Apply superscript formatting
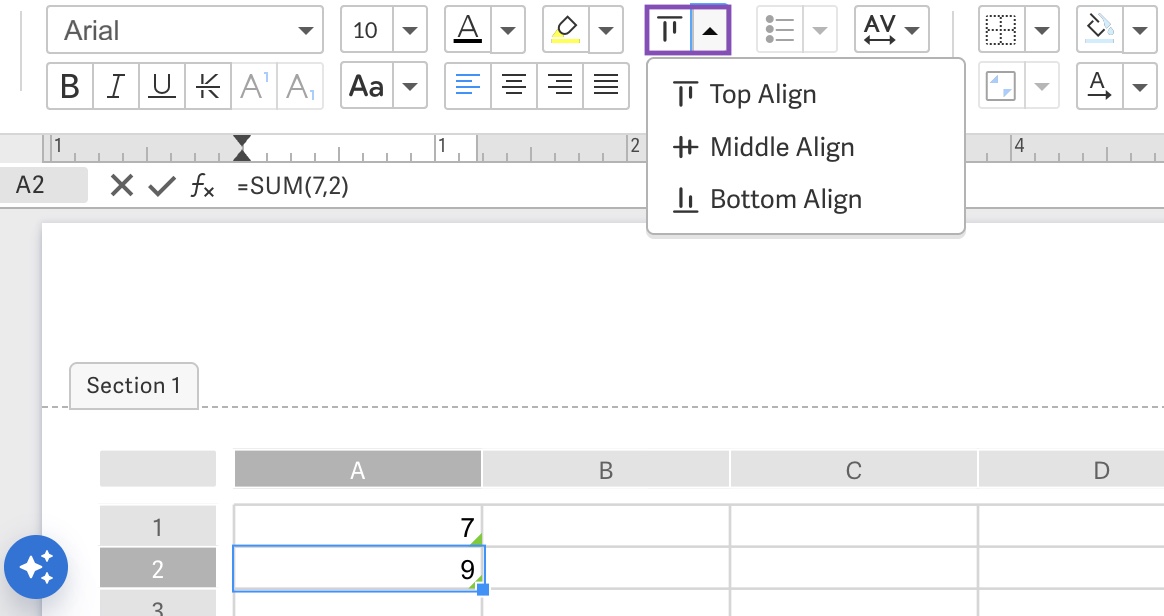This screenshot has height=616, width=1164. (x=254, y=86)
